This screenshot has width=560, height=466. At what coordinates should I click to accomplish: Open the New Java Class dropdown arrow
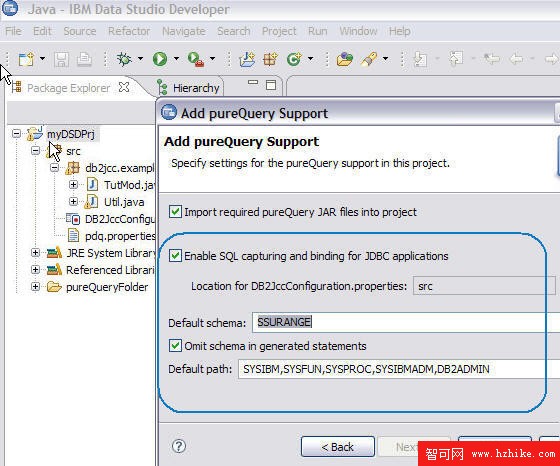coord(310,59)
